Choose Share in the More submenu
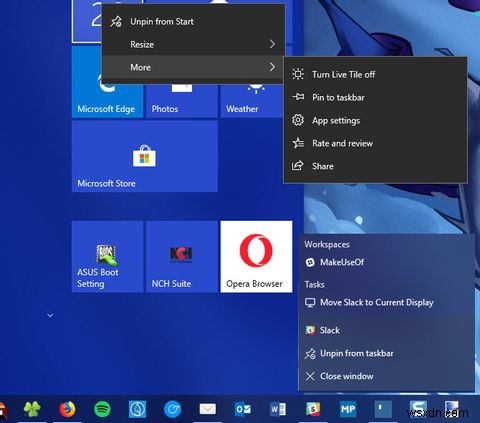Screen dimensions: 480x423 click(375, 166)
